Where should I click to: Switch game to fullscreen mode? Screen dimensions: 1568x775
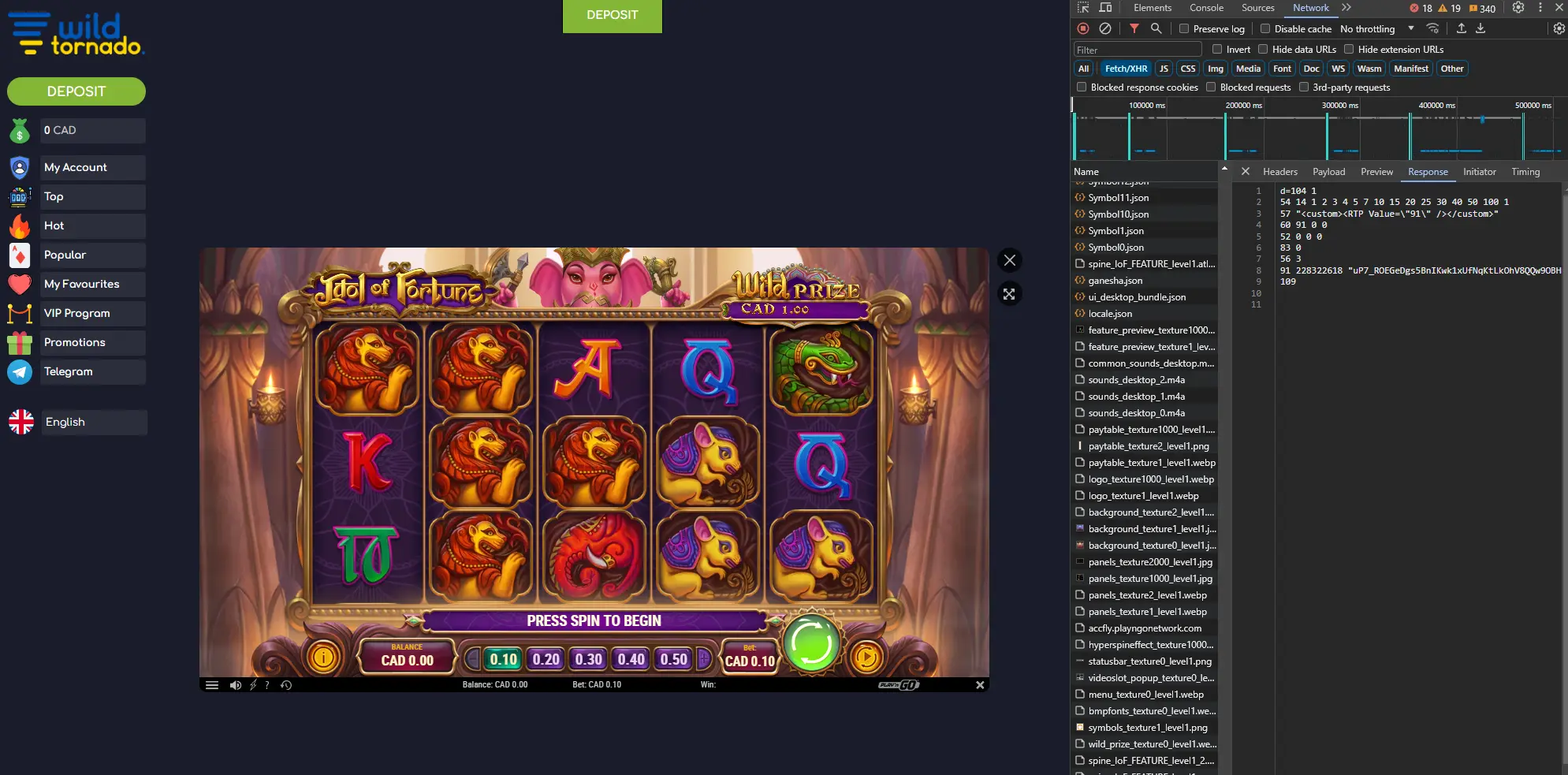click(1009, 294)
